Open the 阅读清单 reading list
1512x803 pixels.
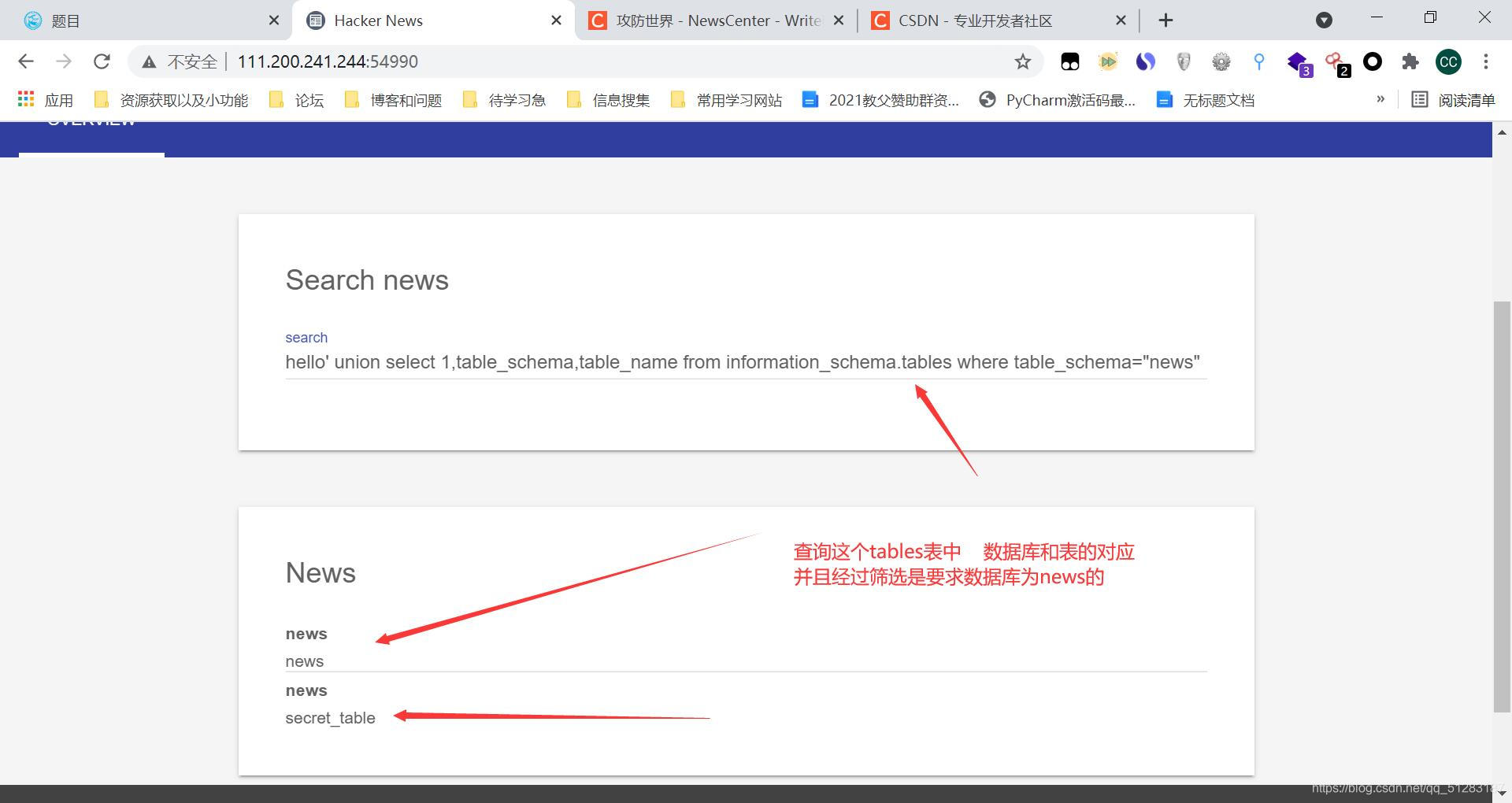(1453, 100)
